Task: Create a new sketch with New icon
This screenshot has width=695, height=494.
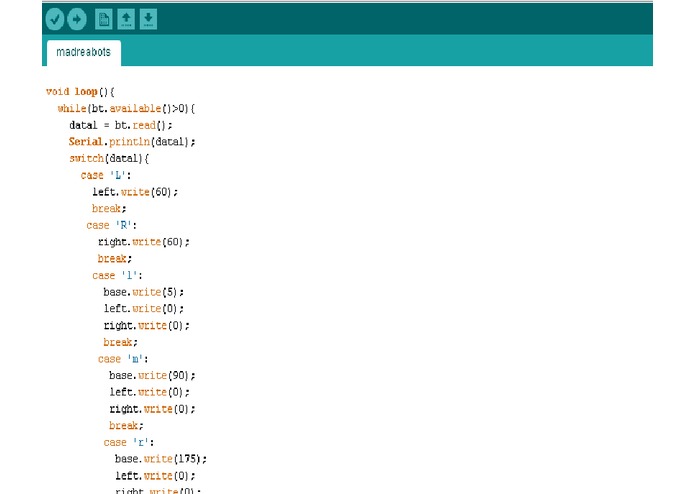Action: [104, 19]
